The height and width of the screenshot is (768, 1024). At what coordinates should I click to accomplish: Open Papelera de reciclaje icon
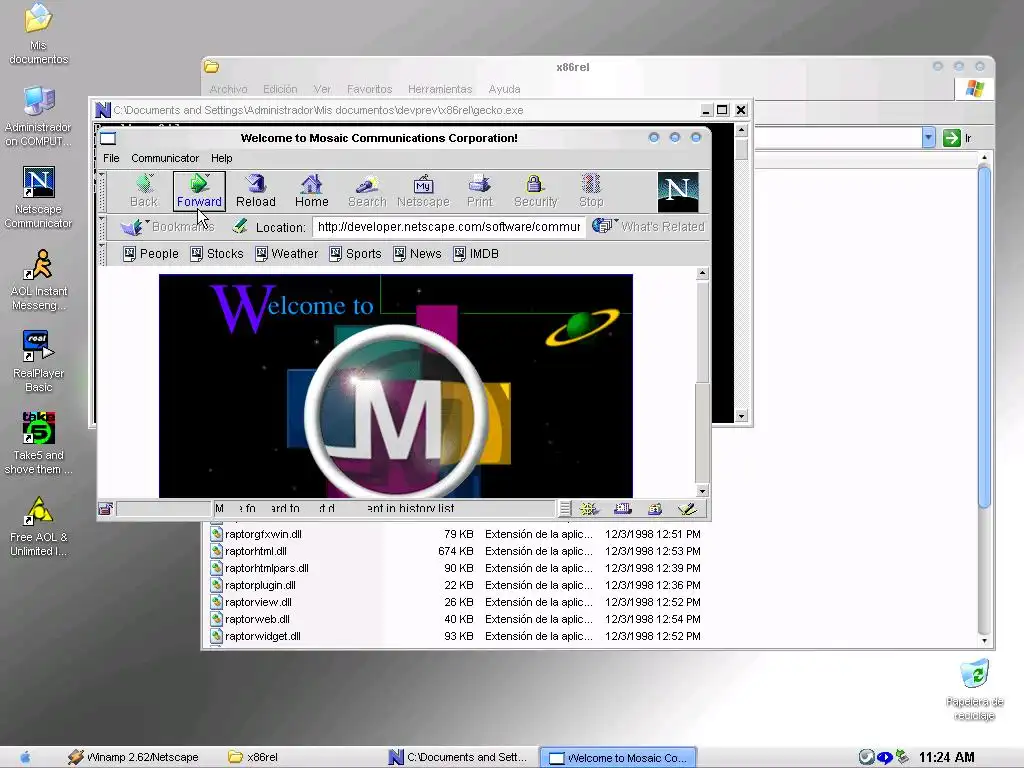click(974, 690)
